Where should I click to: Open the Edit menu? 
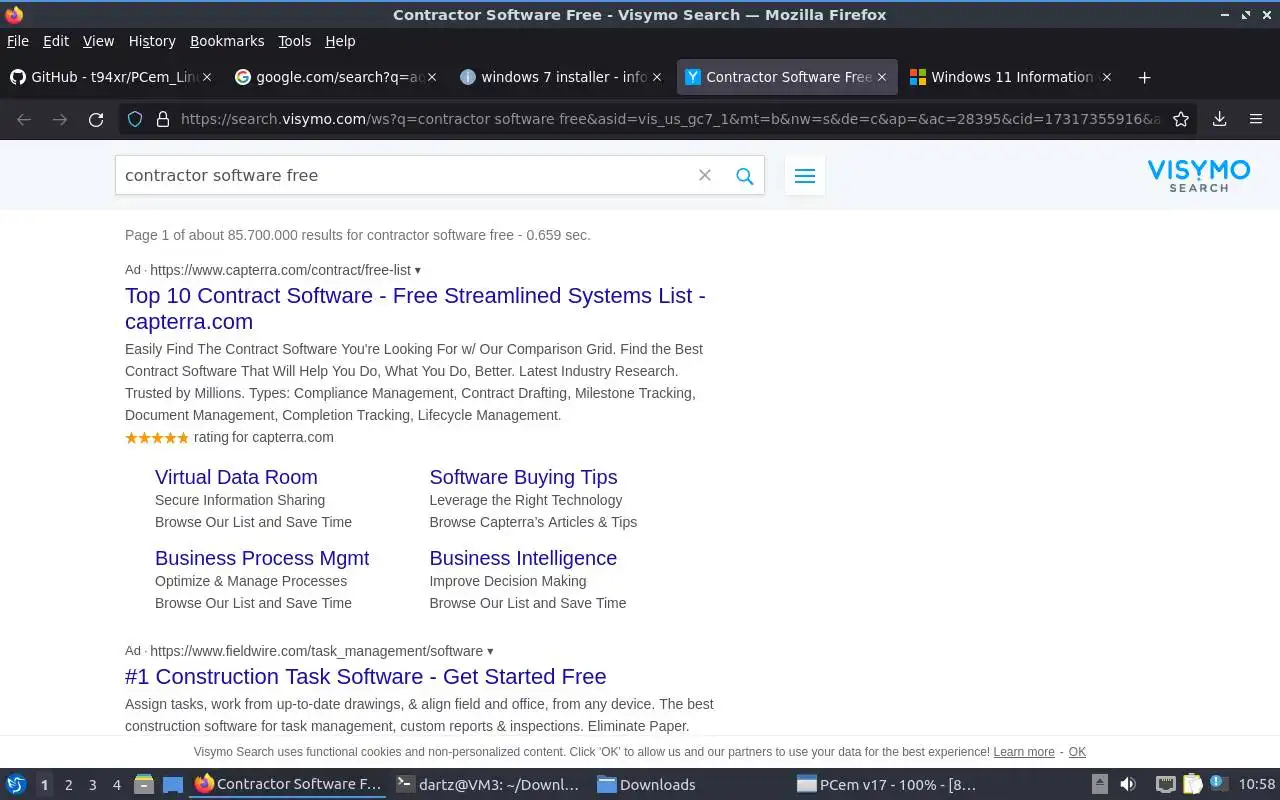pyautogui.click(x=56, y=41)
